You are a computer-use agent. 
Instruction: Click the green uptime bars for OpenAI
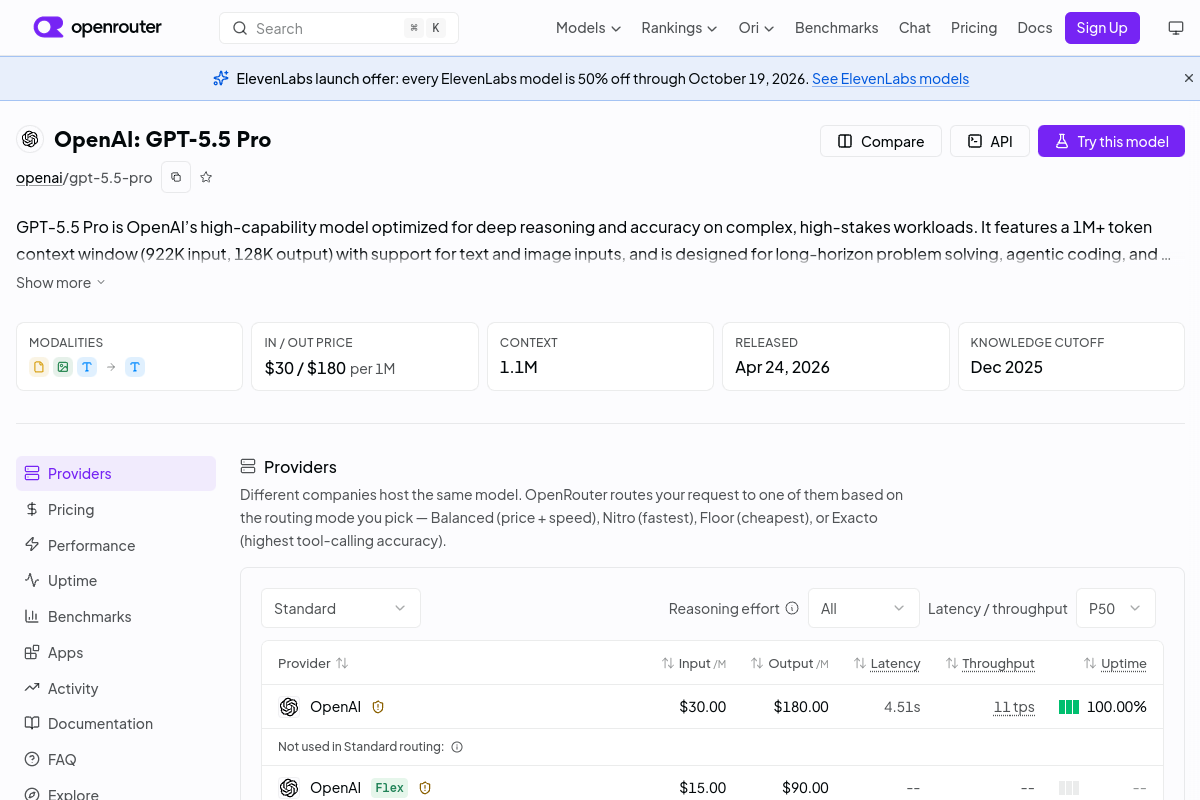[x=1069, y=707]
